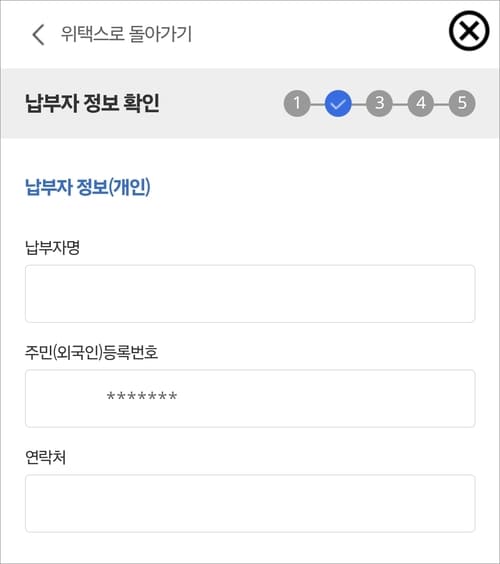Click into the 주민(외국인)등록번호 field
The image size is (500, 564).
pos(250,399)
